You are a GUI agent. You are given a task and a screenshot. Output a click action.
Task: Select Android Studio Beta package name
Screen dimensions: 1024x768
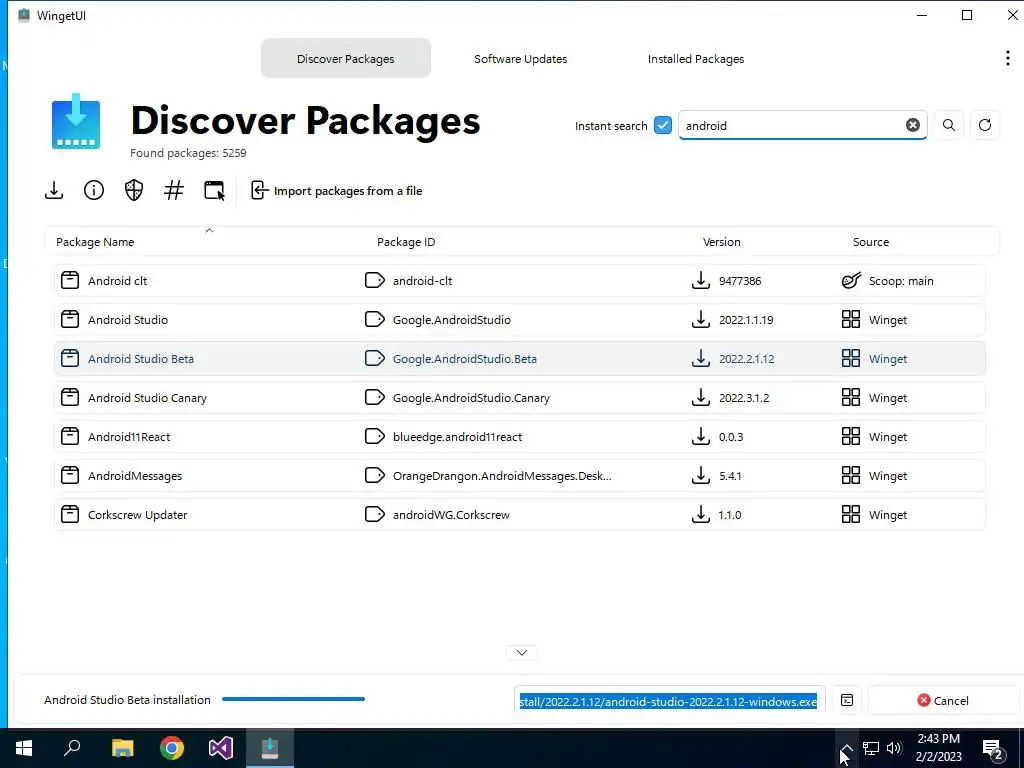tap(141, 359)
